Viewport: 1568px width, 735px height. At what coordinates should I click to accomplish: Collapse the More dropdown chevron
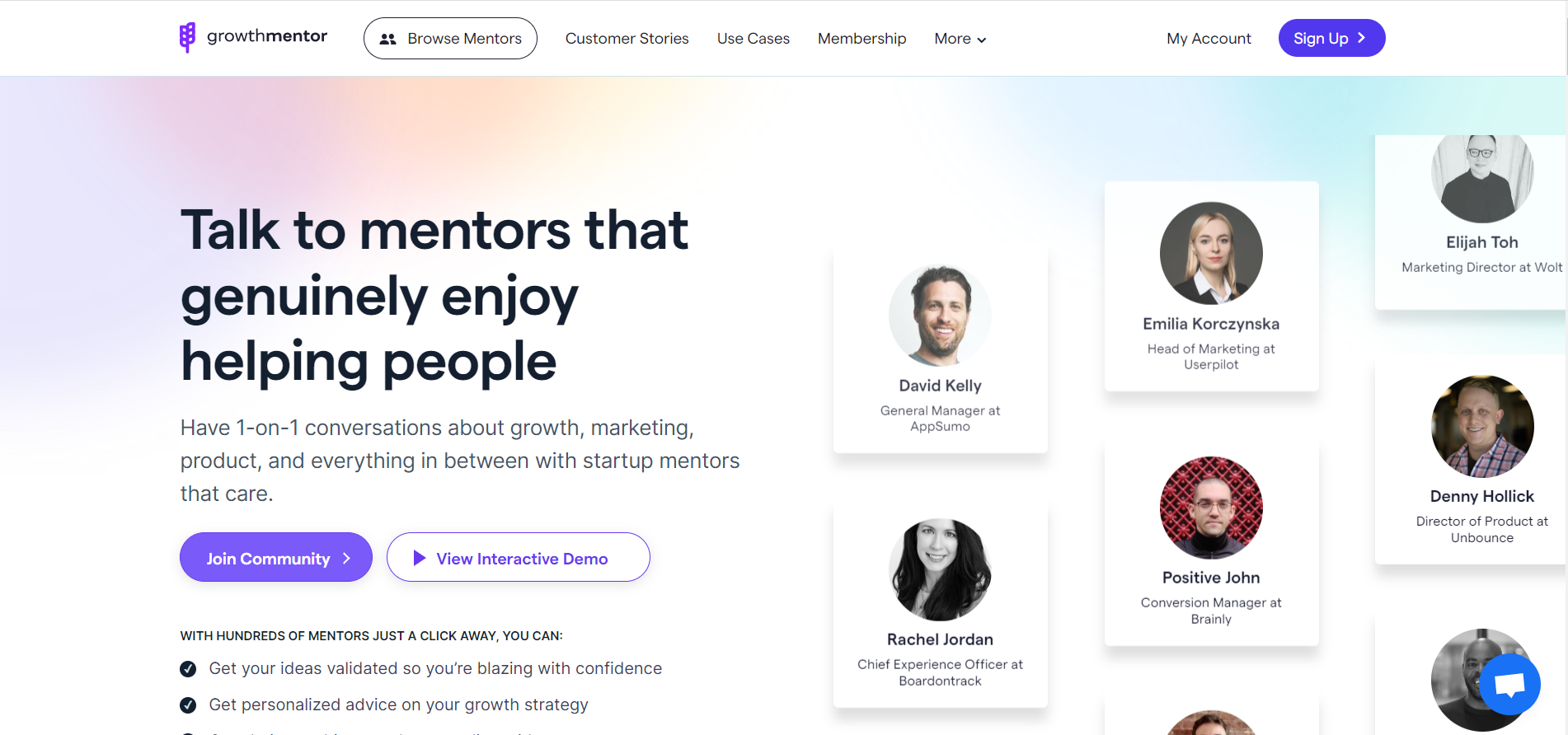point(981,40)
